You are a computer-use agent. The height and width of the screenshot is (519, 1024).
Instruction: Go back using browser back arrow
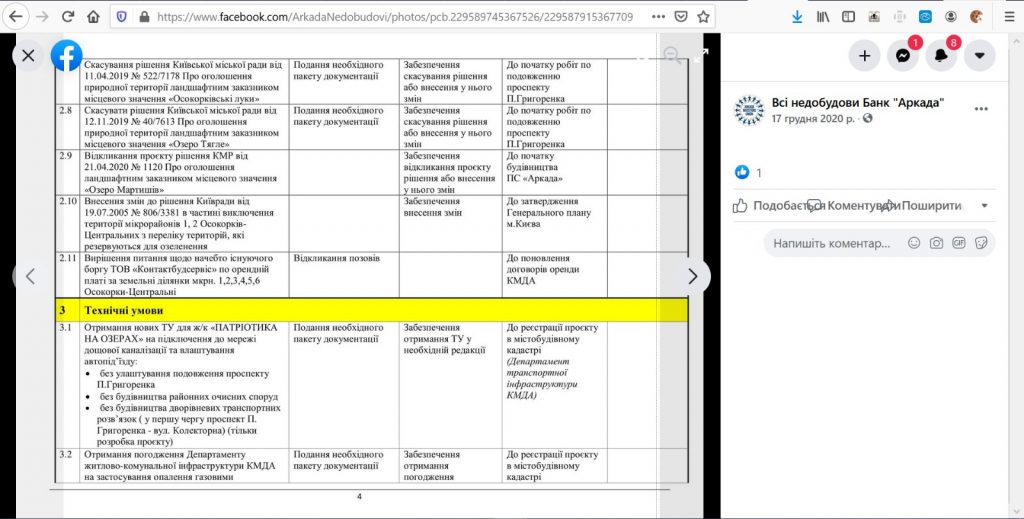click(16, 17)
